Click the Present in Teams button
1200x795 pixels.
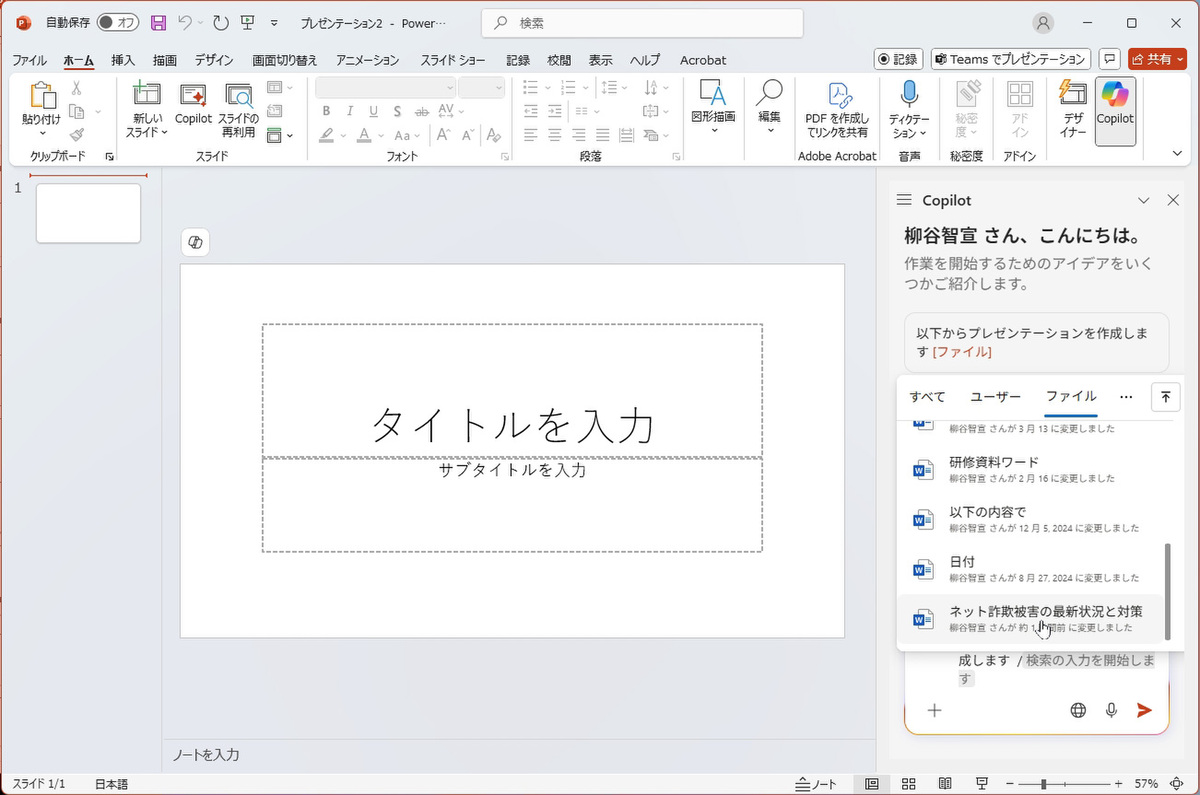pos(1010,59)
